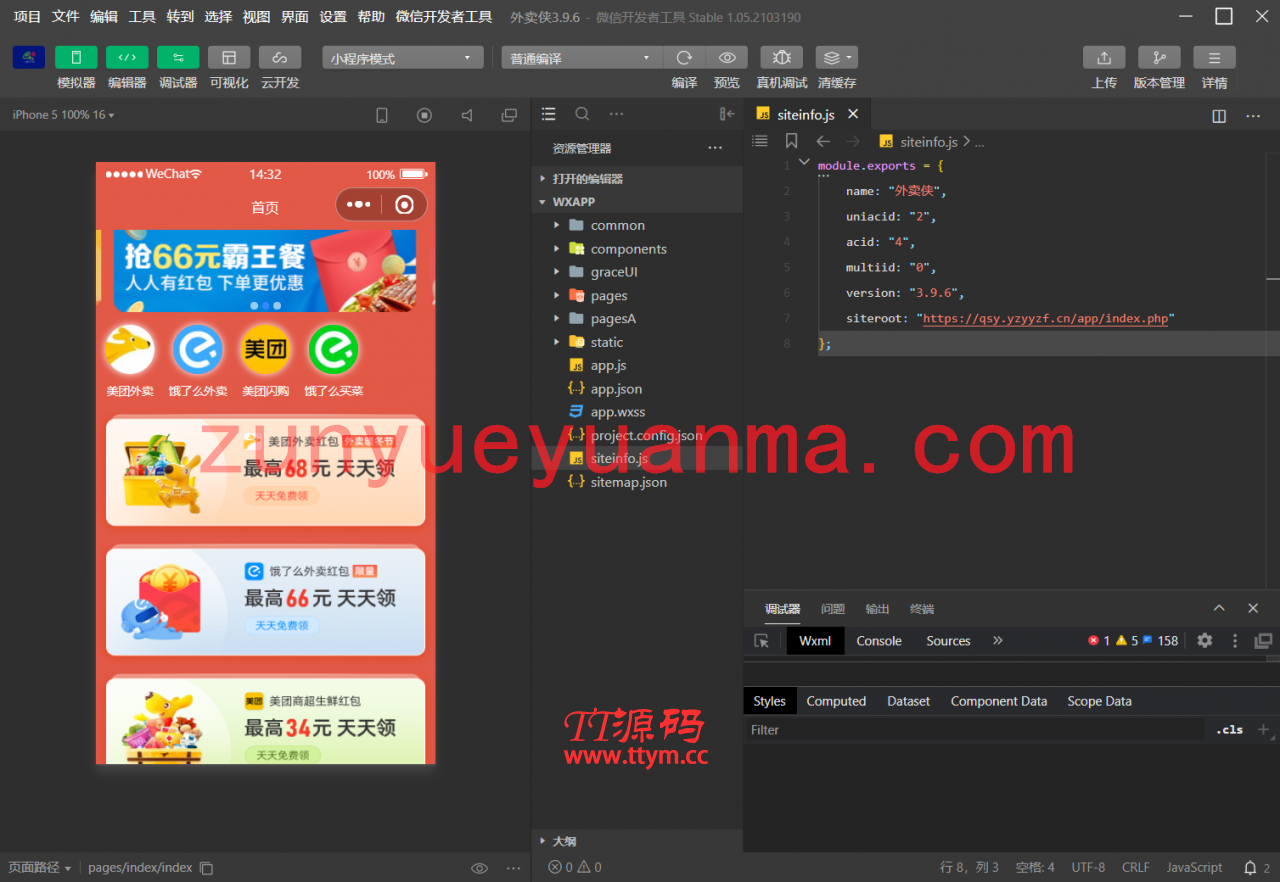Open the iPhone 5 device selector dropdown
This screenshot has height=882, width=1280.
point(63,115)
